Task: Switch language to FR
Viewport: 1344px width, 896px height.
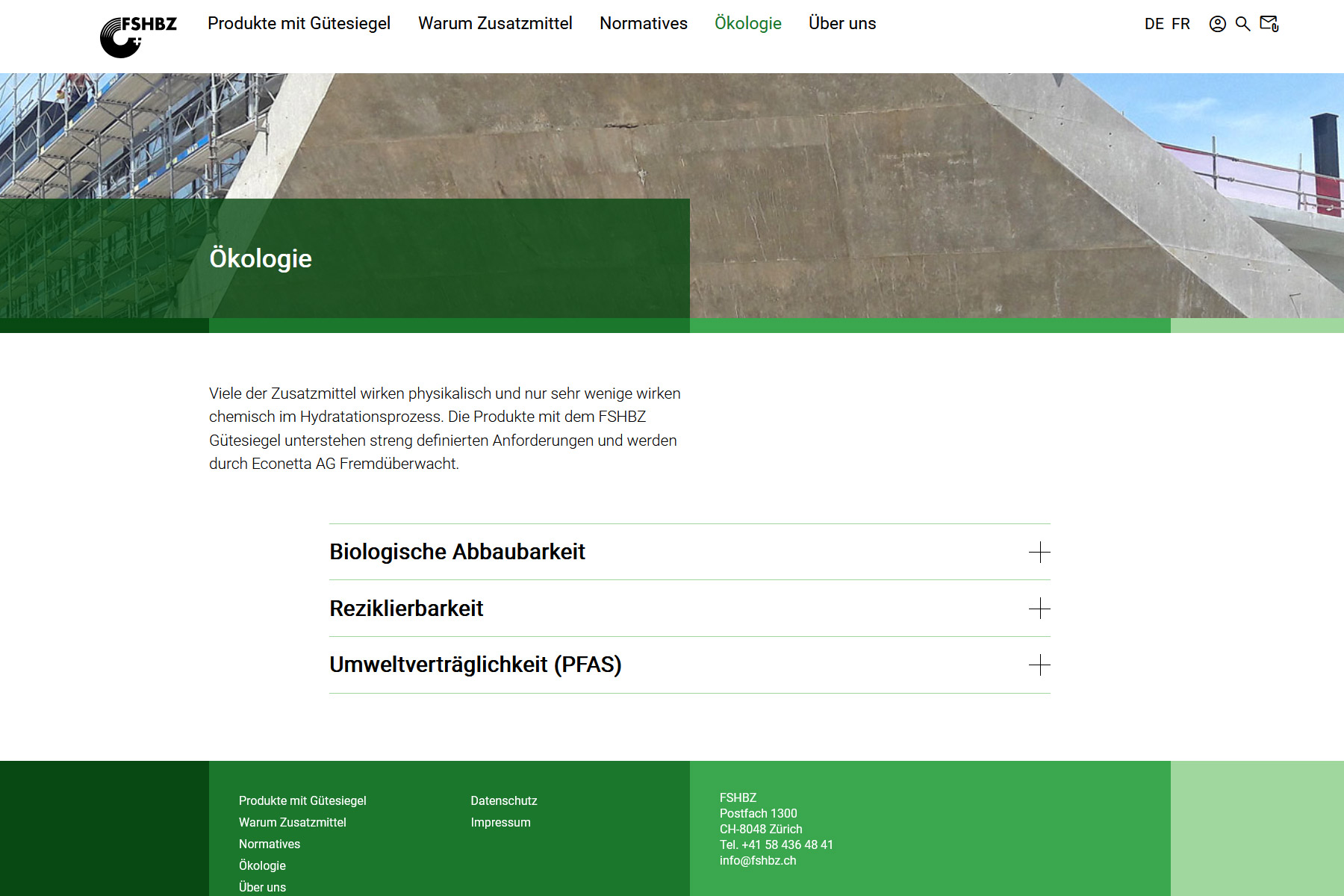Action: (x=1180, y=24)
